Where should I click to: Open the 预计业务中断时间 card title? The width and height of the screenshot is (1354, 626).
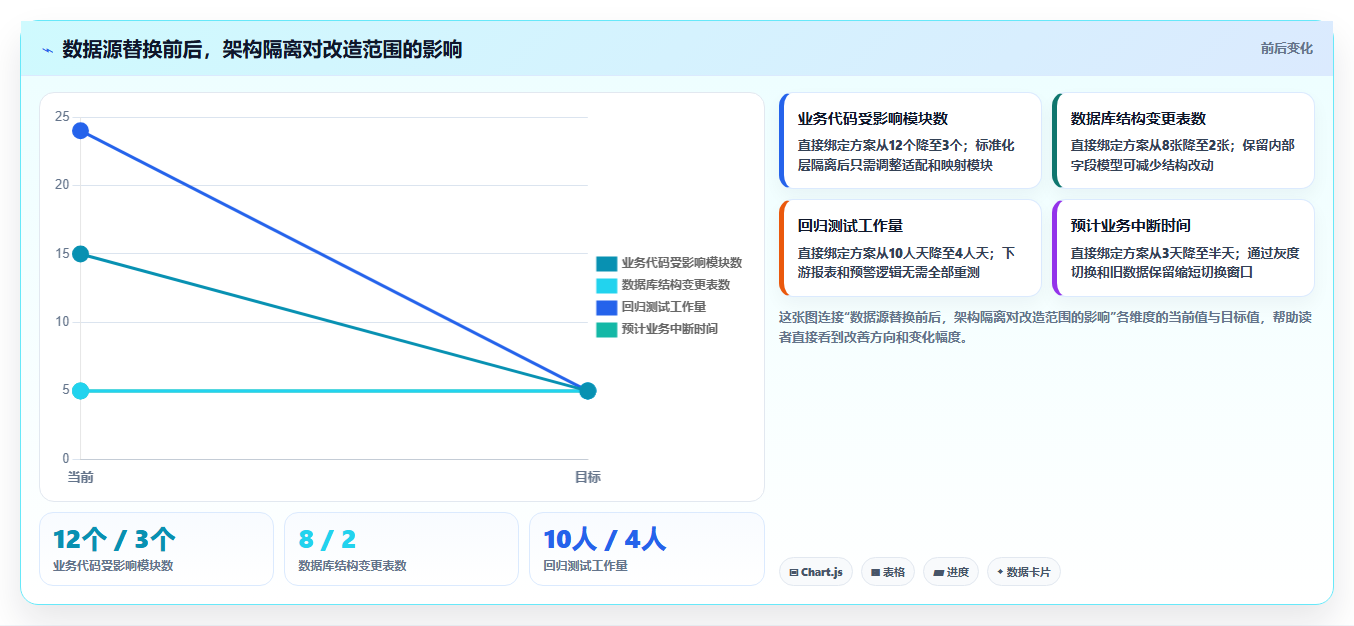[x=1131, y=226]
